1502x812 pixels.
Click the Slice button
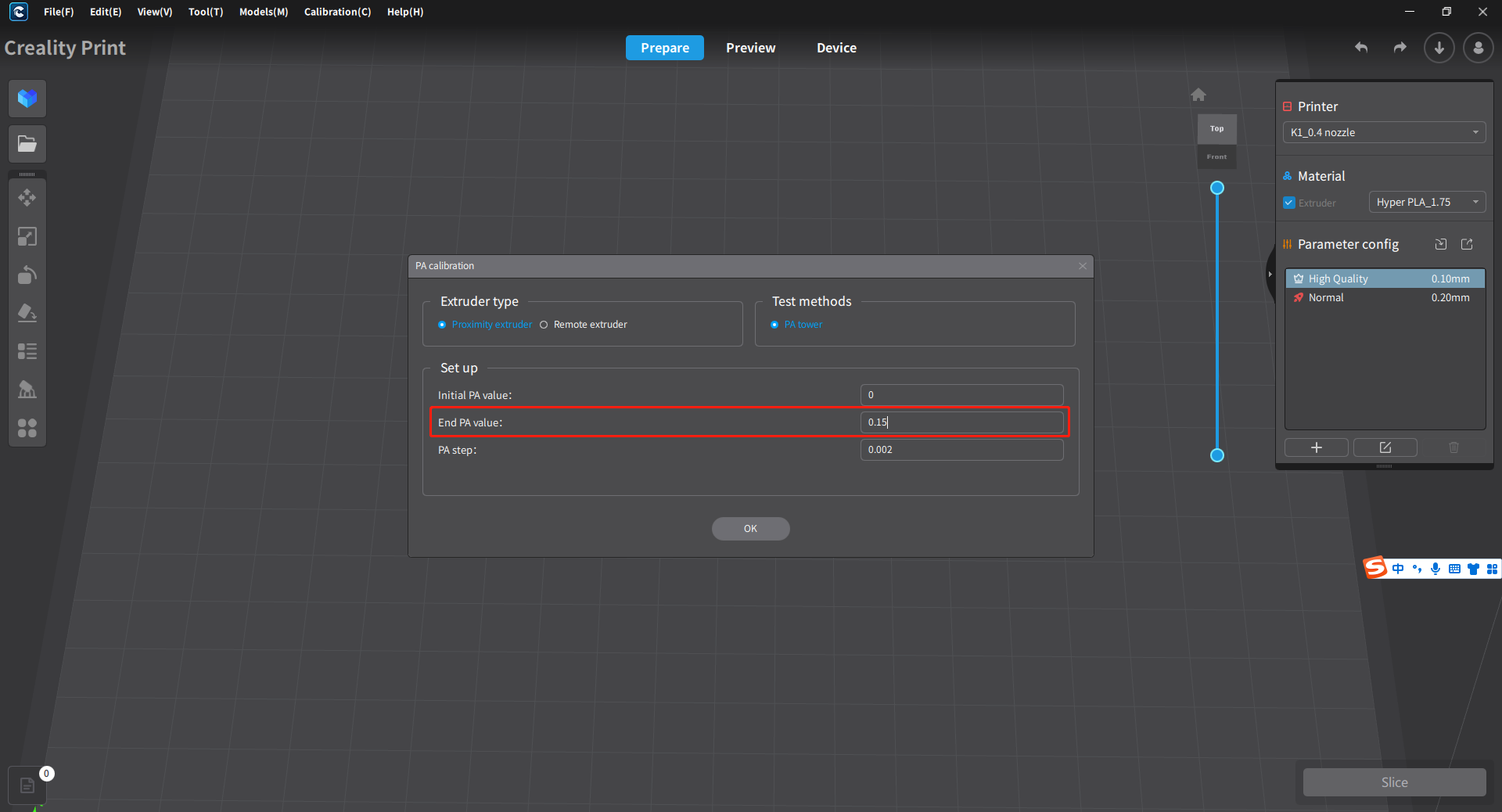[x=1395, y=782]
